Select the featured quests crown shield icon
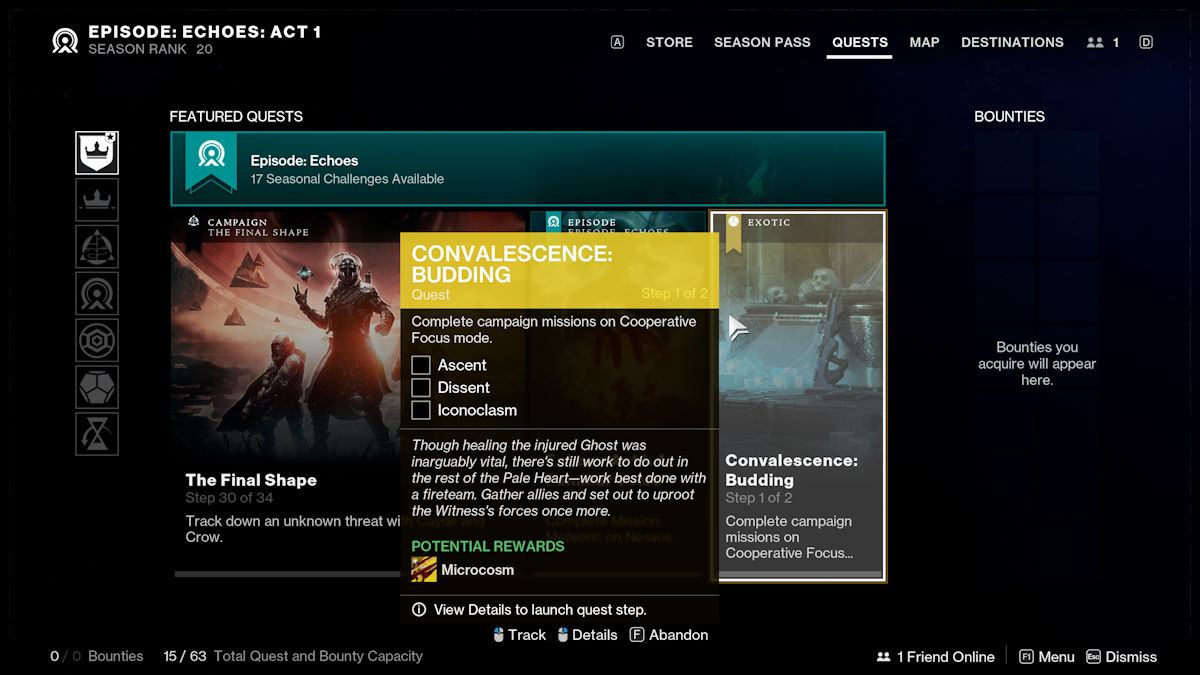This screenshot has height=675, width=1200. [x=97, y=152]
